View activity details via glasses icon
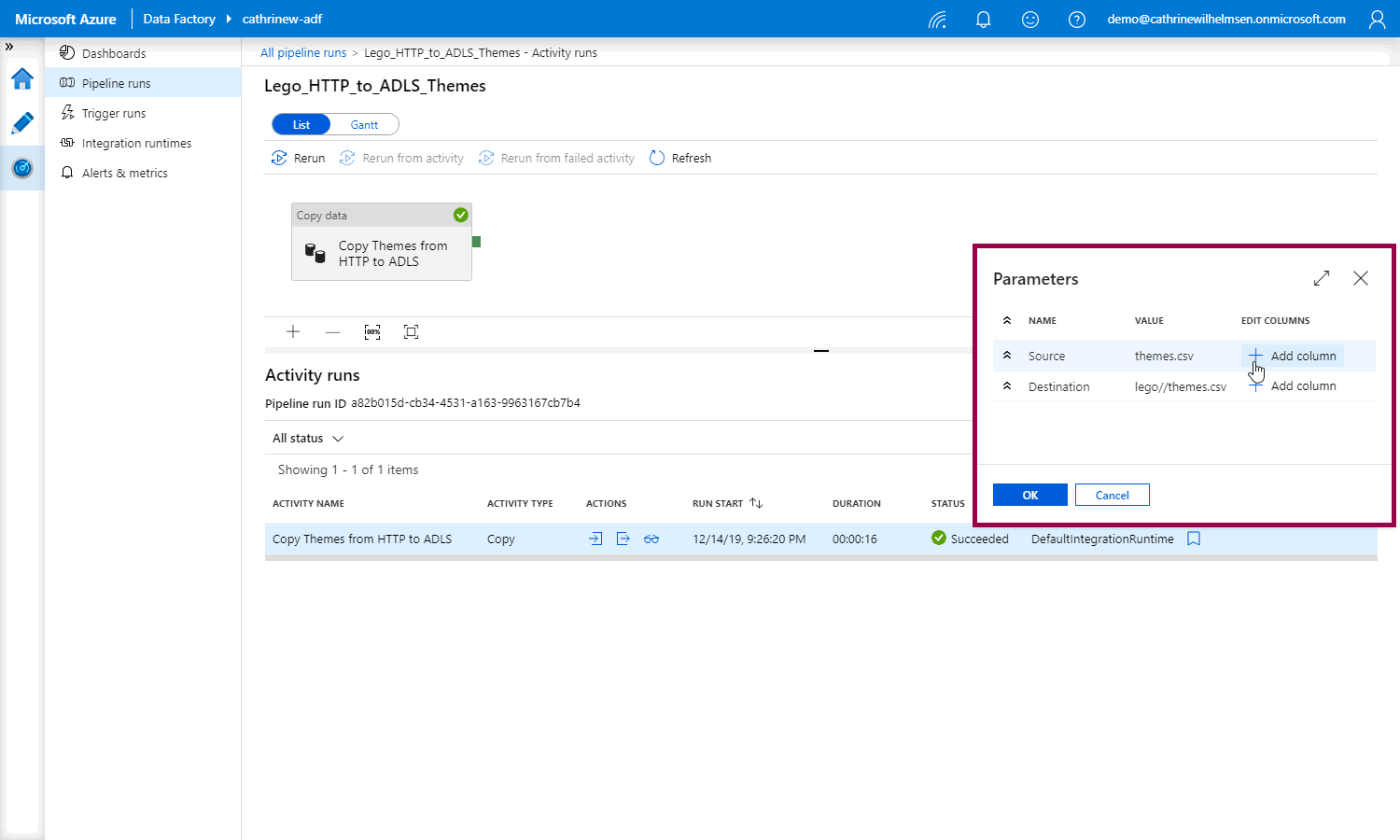The image size is (1400, 840). (651, 539)
